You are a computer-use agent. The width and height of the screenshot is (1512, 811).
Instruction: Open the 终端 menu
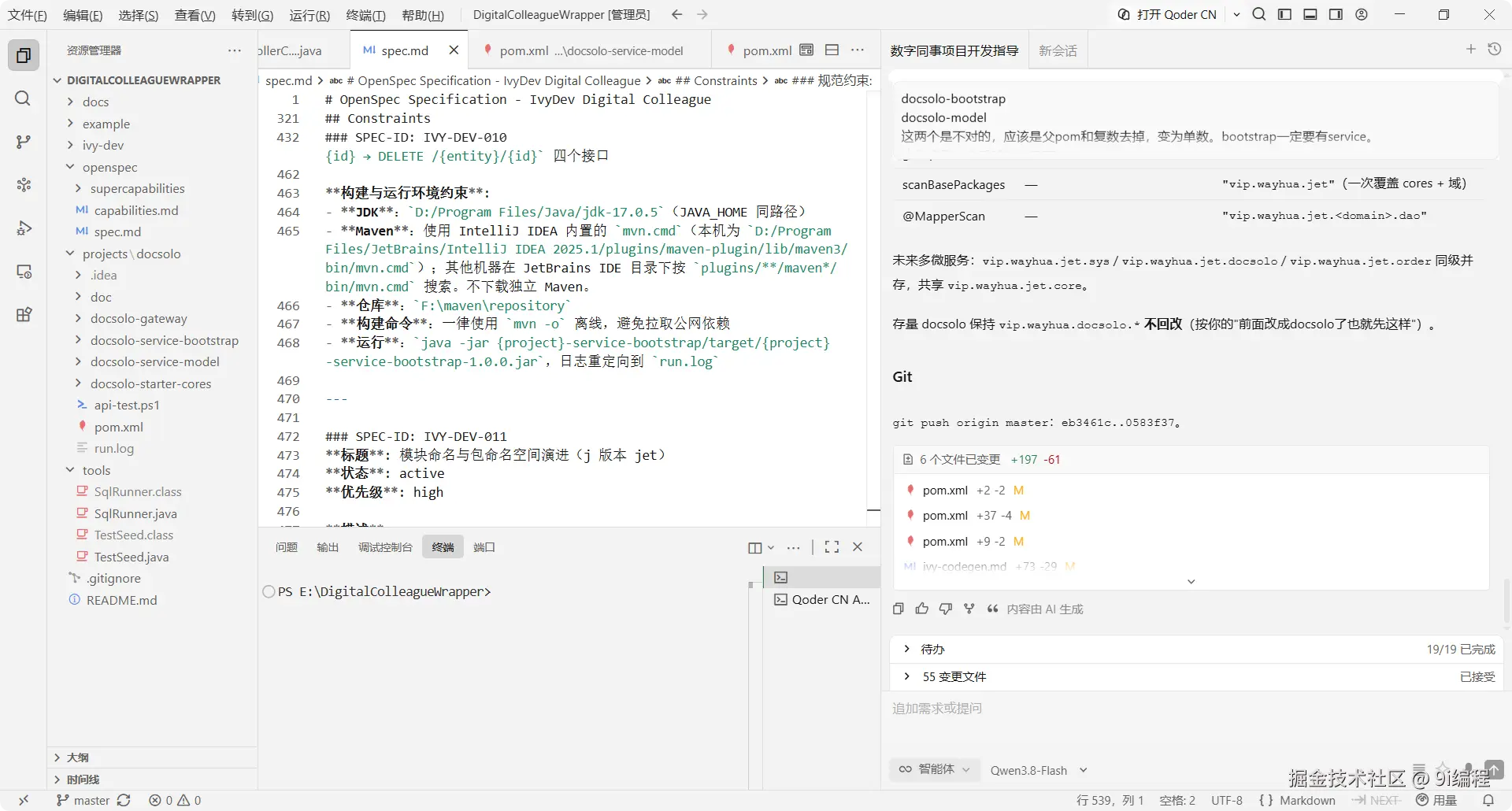(x=365, y=15)
